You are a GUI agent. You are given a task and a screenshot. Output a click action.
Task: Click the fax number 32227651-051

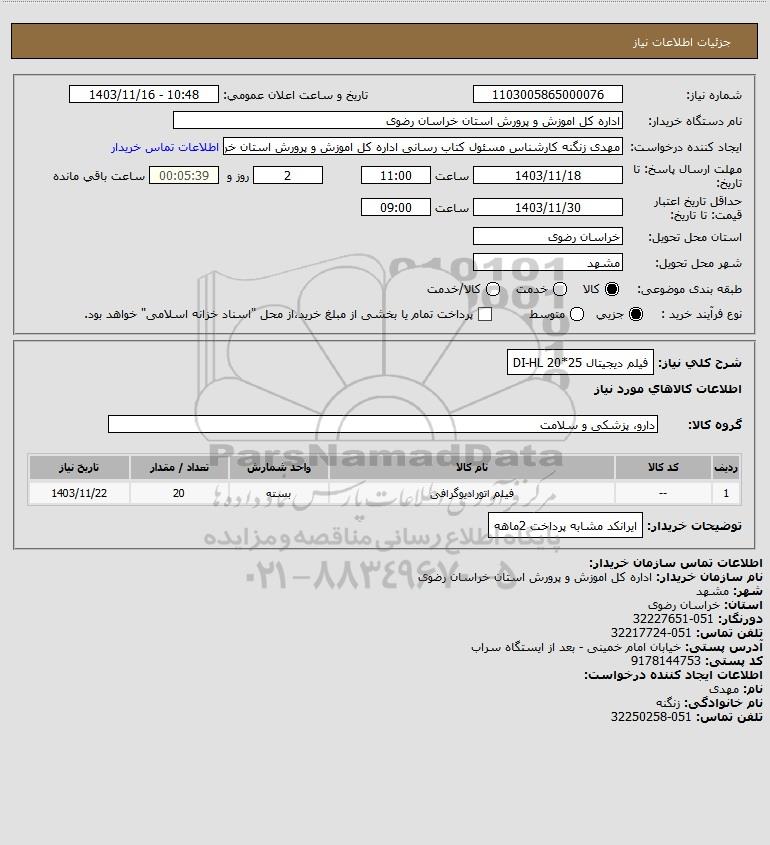672,619
